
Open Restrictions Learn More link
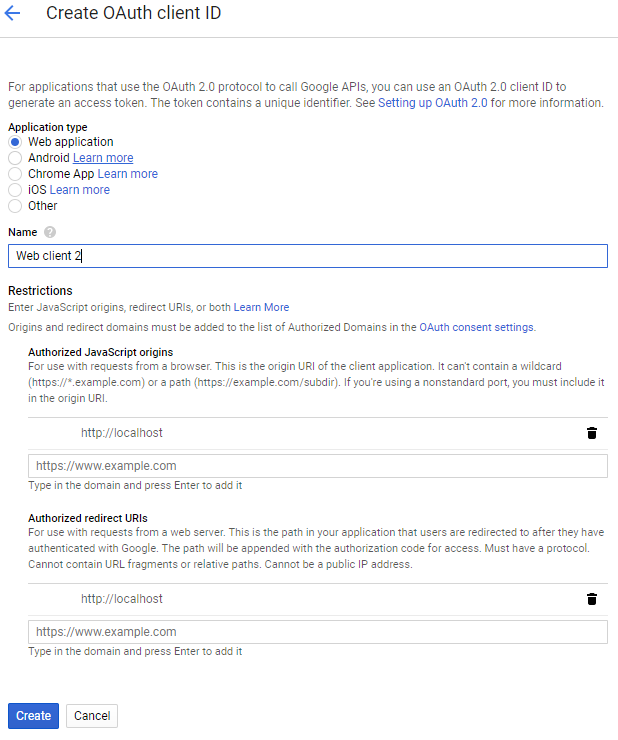click(x=261, y=307)
